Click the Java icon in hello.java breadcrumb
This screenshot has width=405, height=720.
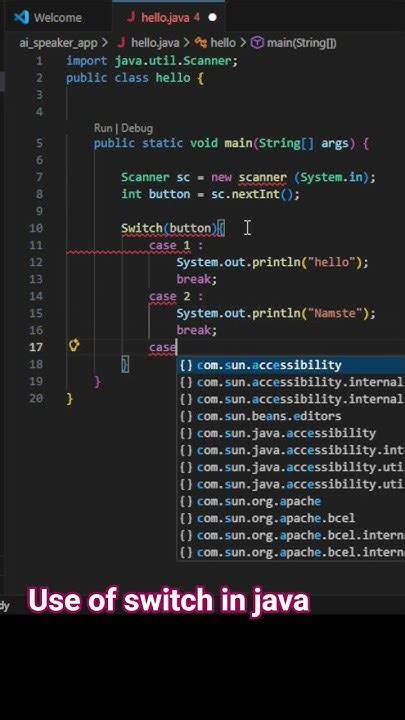(122, 43)
